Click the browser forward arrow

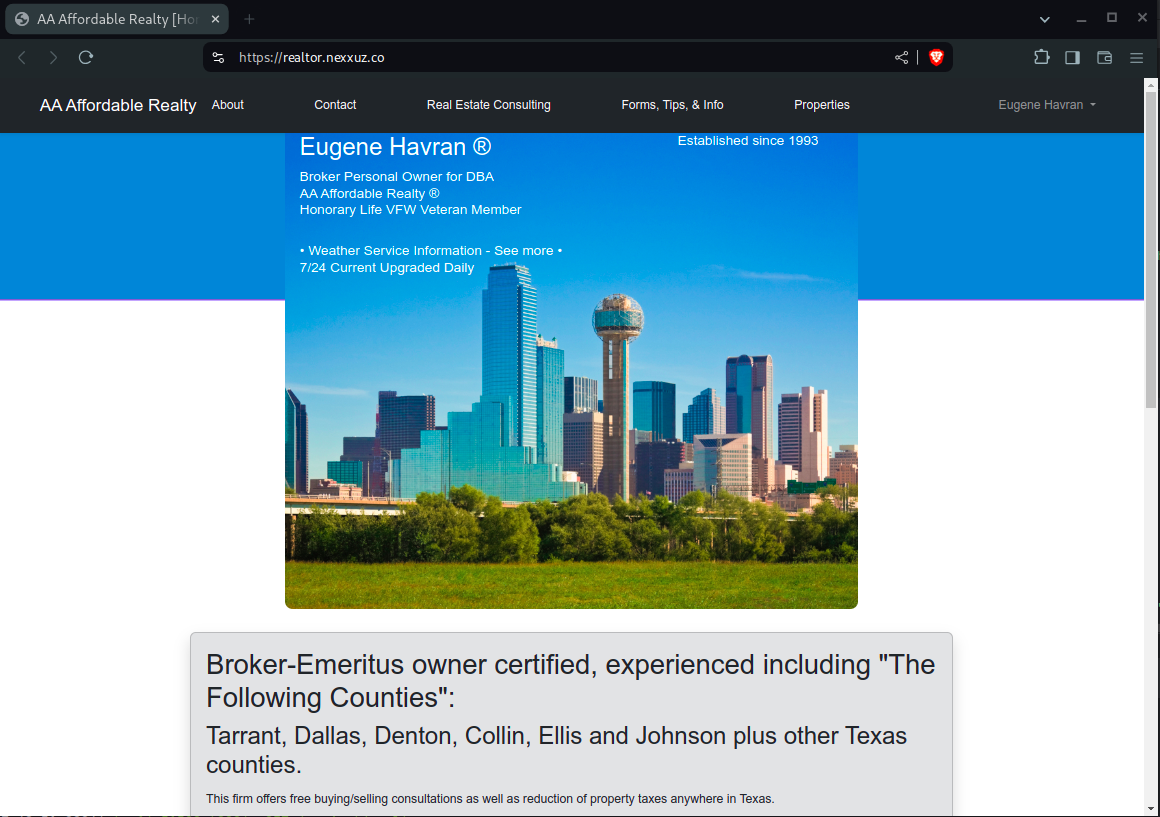point(54,58)
